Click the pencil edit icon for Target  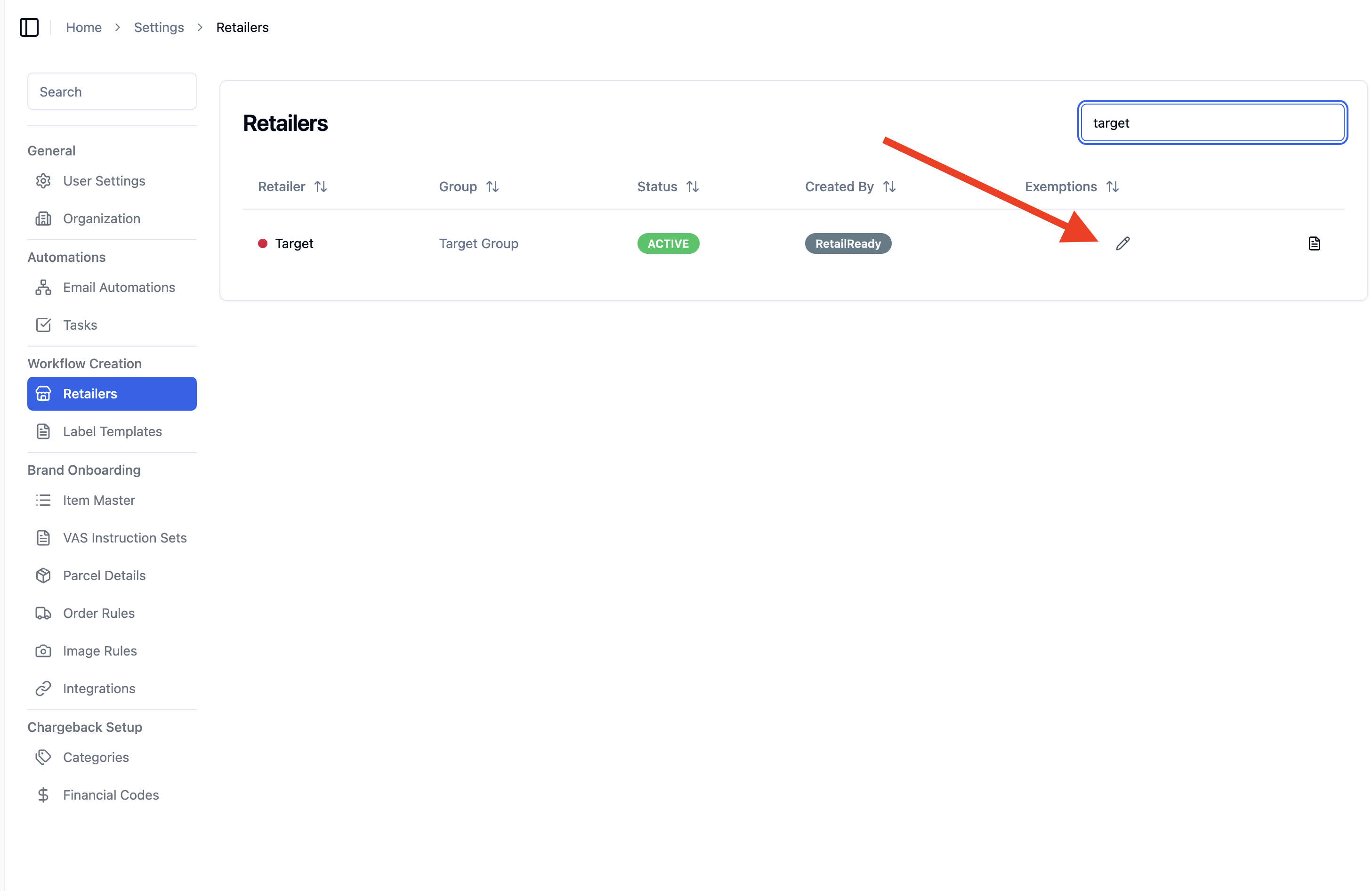click(x=1122, y=243)
